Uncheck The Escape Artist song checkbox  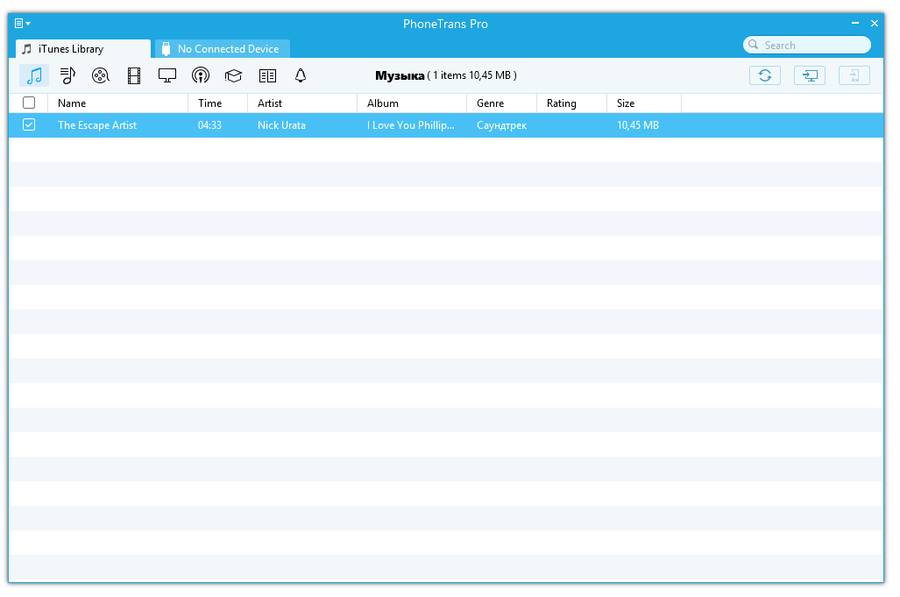point(29,124)
